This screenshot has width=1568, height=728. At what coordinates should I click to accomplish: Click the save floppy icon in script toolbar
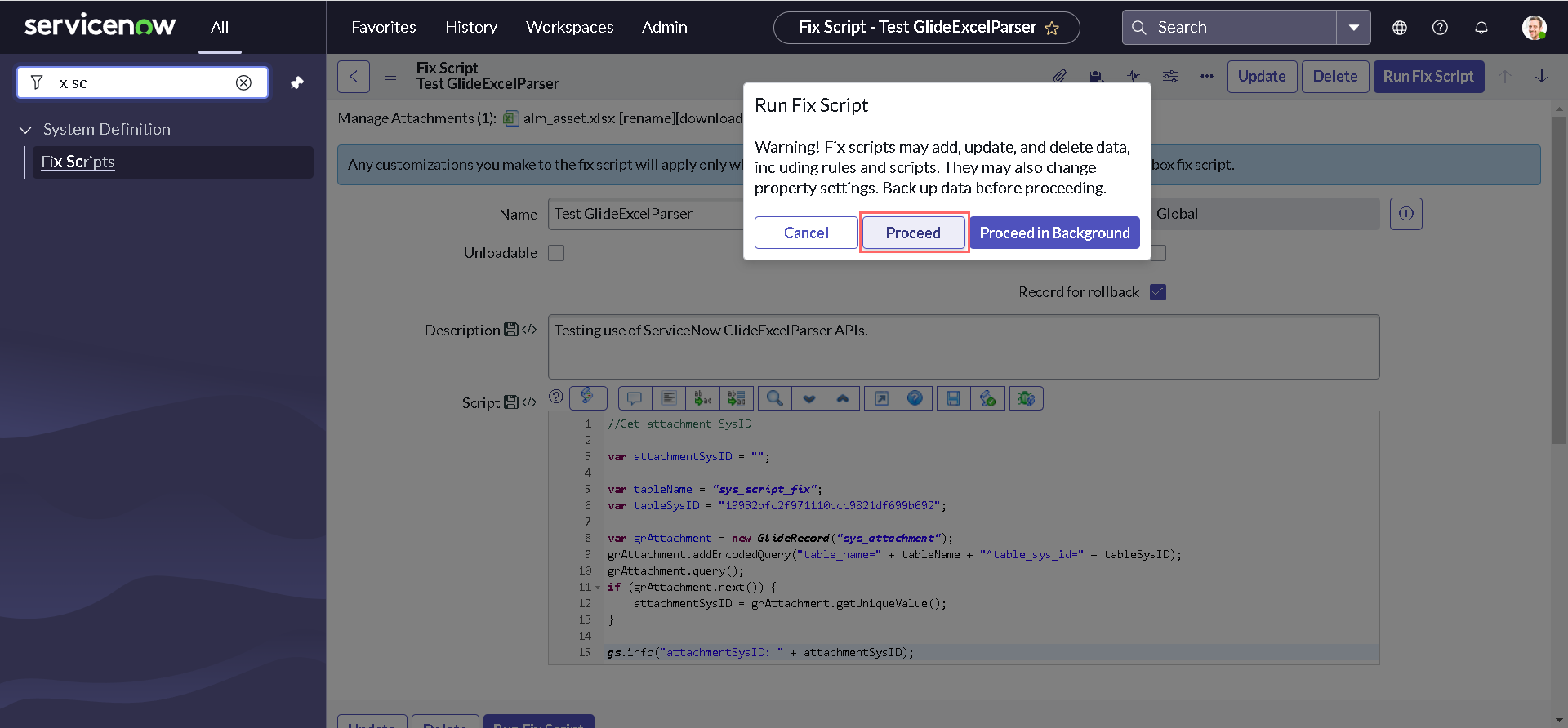[953, 398]
